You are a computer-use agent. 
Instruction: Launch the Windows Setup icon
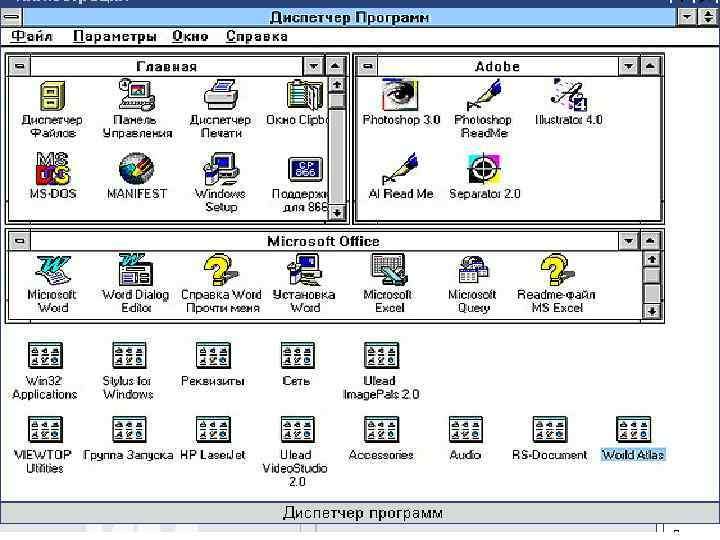[x=221, y=169]
